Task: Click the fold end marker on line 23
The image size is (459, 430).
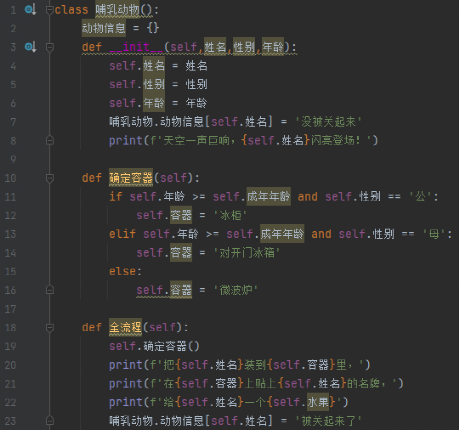Action: pyautogui.click(x=50, y=420)
